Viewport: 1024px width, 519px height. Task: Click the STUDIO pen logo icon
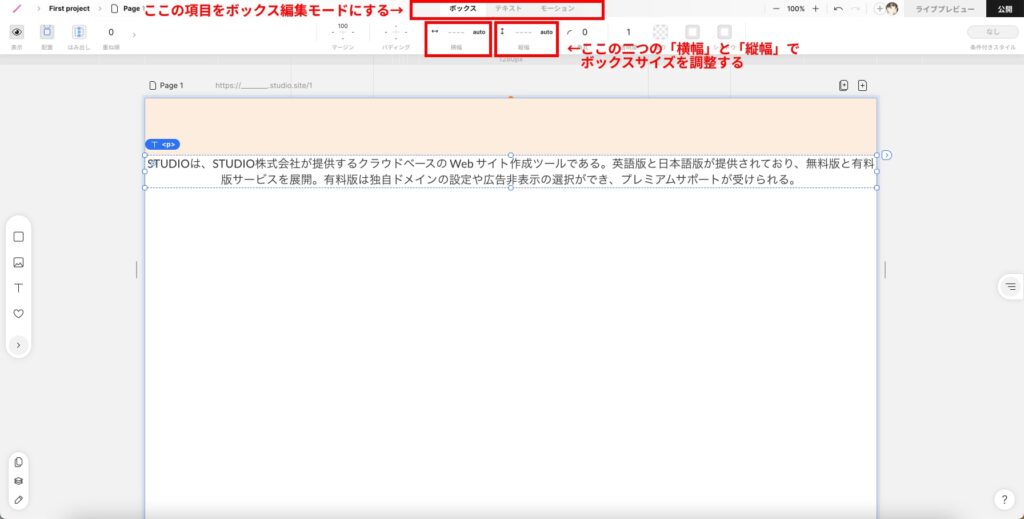17,9
